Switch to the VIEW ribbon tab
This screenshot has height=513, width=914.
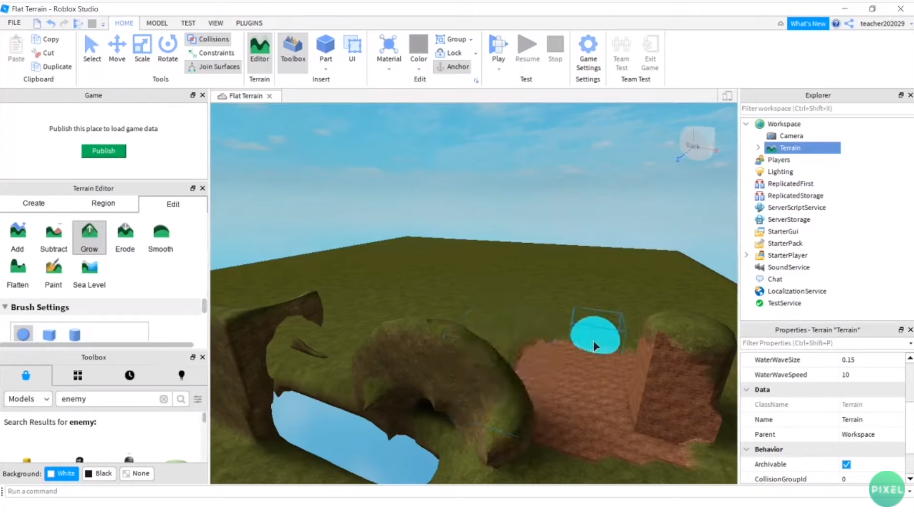tap(216, 23)
